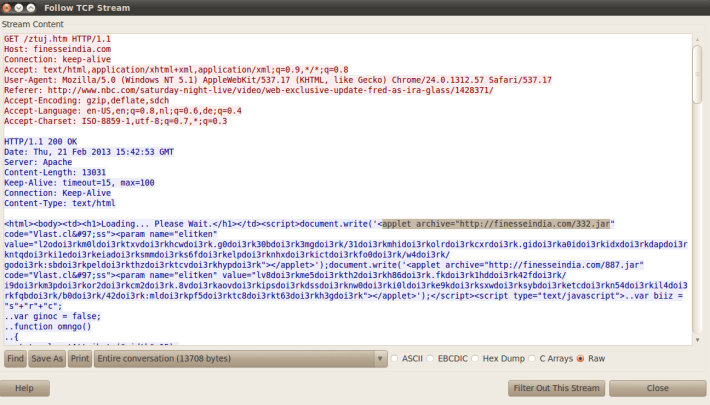Click the User-Agent header line
The width and height of the screenshot is (710, 405).
[278, 80]
